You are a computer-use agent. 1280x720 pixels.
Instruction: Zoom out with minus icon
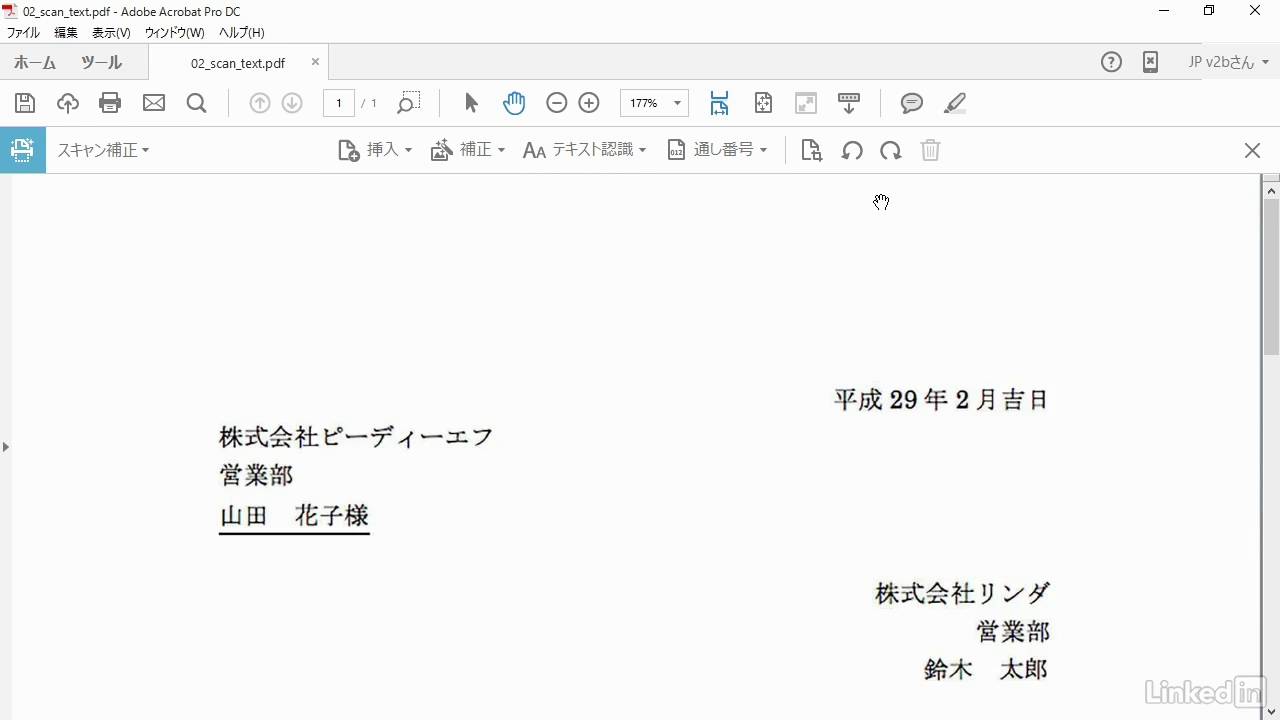(x=557, y=103)
